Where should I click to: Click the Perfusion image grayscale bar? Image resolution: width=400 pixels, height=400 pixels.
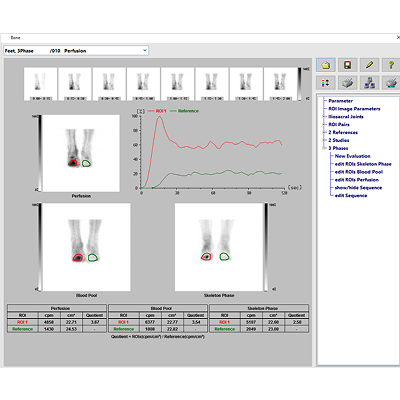point(40,153)
